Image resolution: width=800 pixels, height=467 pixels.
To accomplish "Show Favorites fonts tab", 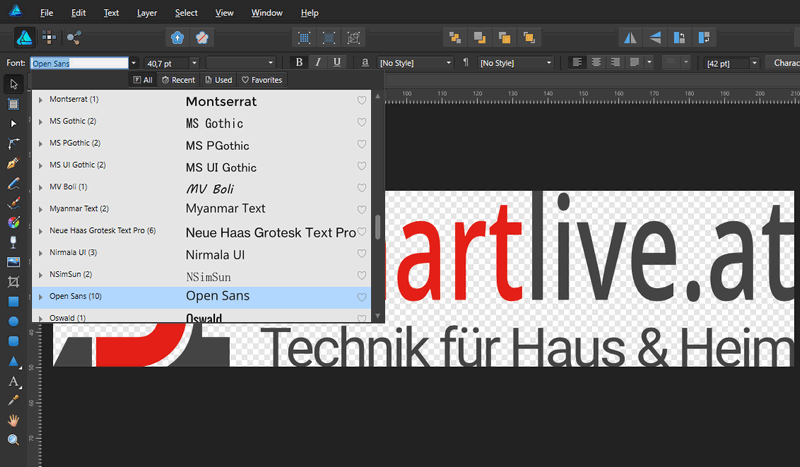I will (262, 80).
